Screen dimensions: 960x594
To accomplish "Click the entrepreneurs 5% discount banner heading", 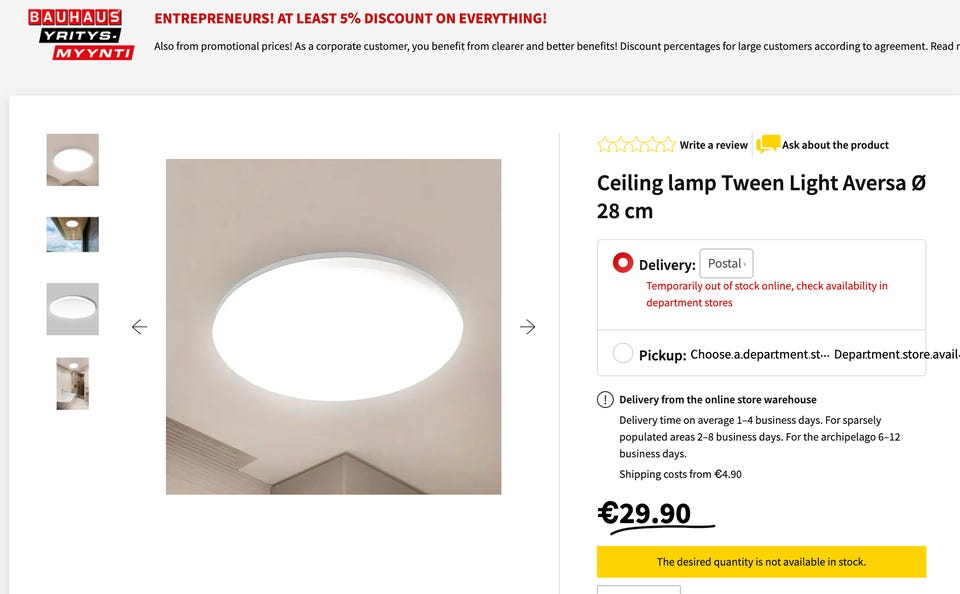I will coord(351,19).
